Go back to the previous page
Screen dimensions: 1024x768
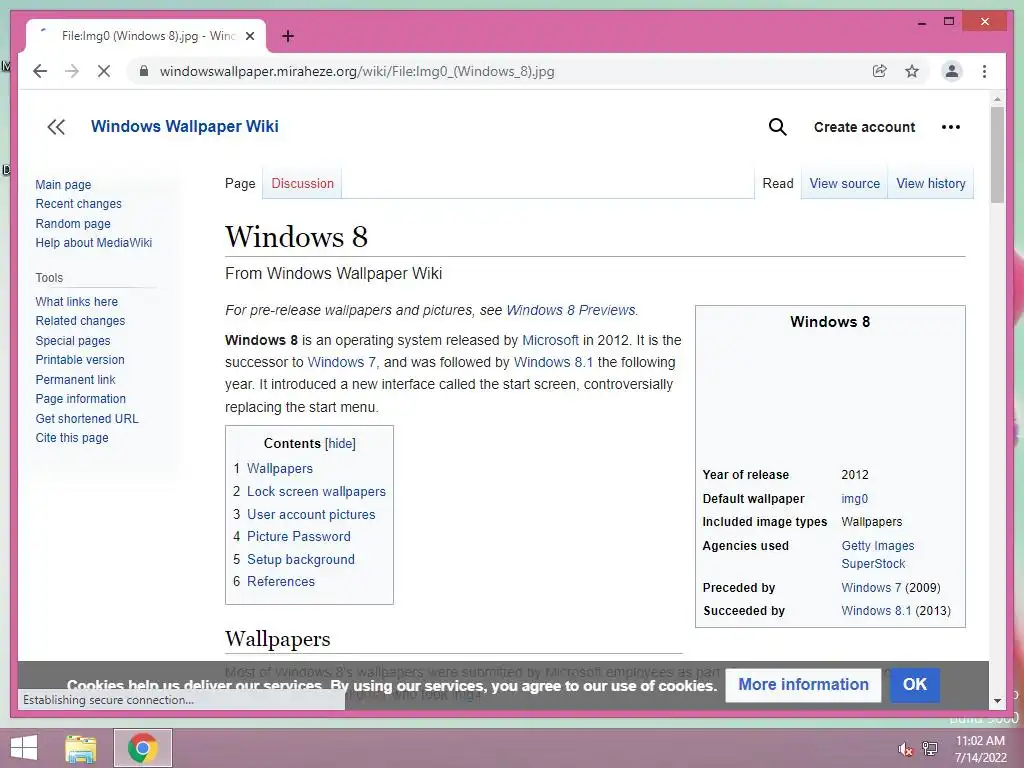pyautogui.click(x=40, y=71)
